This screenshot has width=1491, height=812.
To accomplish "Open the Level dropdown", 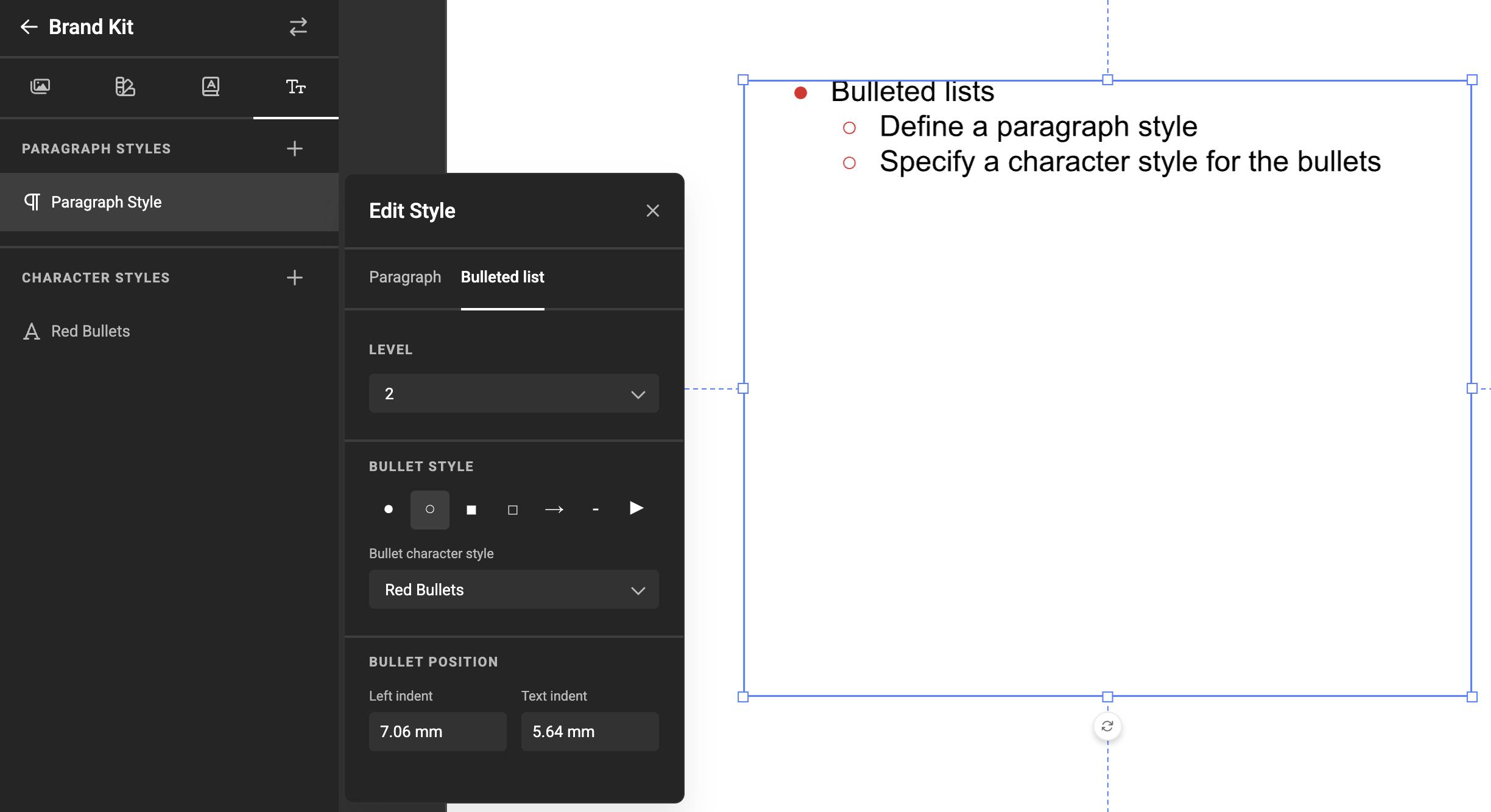I will click(513, 393).
